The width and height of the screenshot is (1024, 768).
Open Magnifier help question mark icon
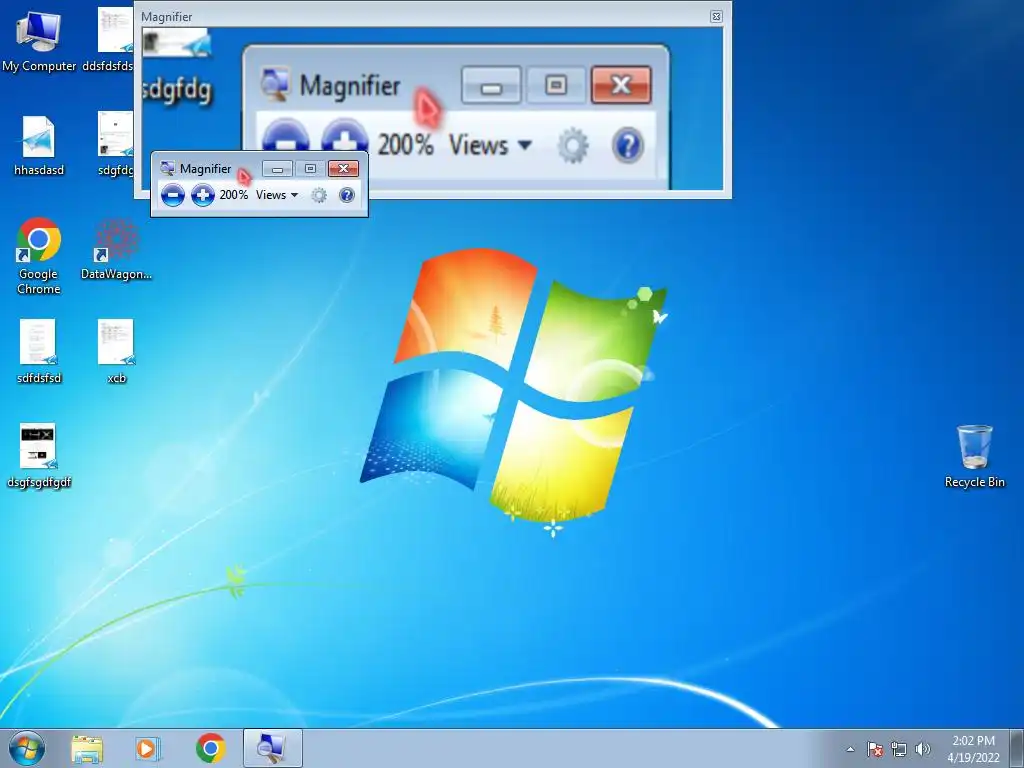(347, 195)
